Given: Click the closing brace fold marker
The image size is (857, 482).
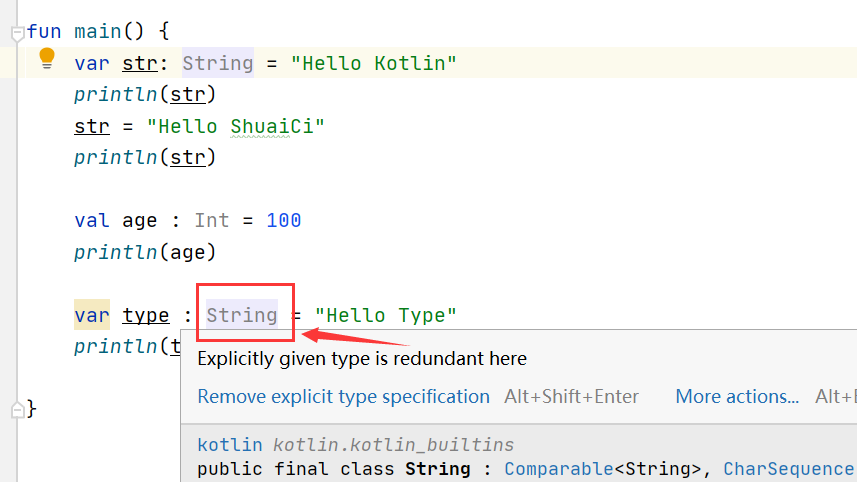Looking at the screenshot, I should [17, 409].
